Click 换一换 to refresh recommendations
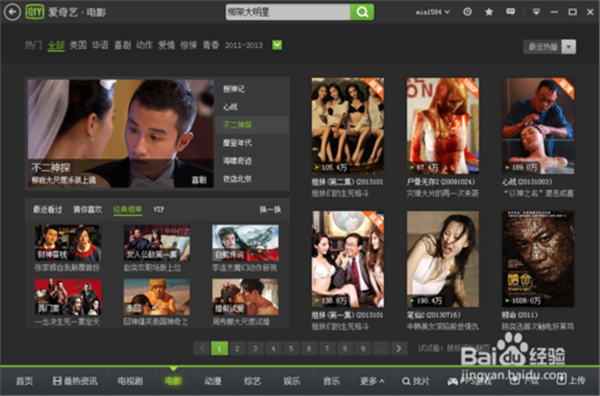 pos(270,209)
